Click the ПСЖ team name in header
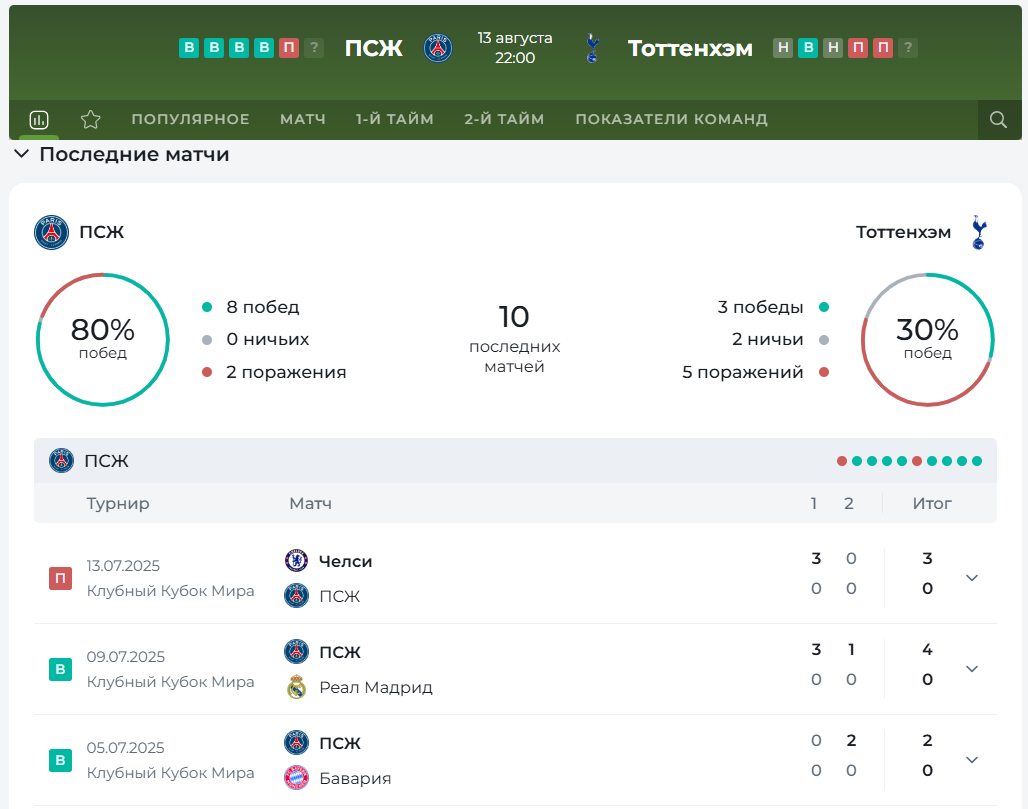The width and height of the screenshot is (1028, 809). [374, 48]
